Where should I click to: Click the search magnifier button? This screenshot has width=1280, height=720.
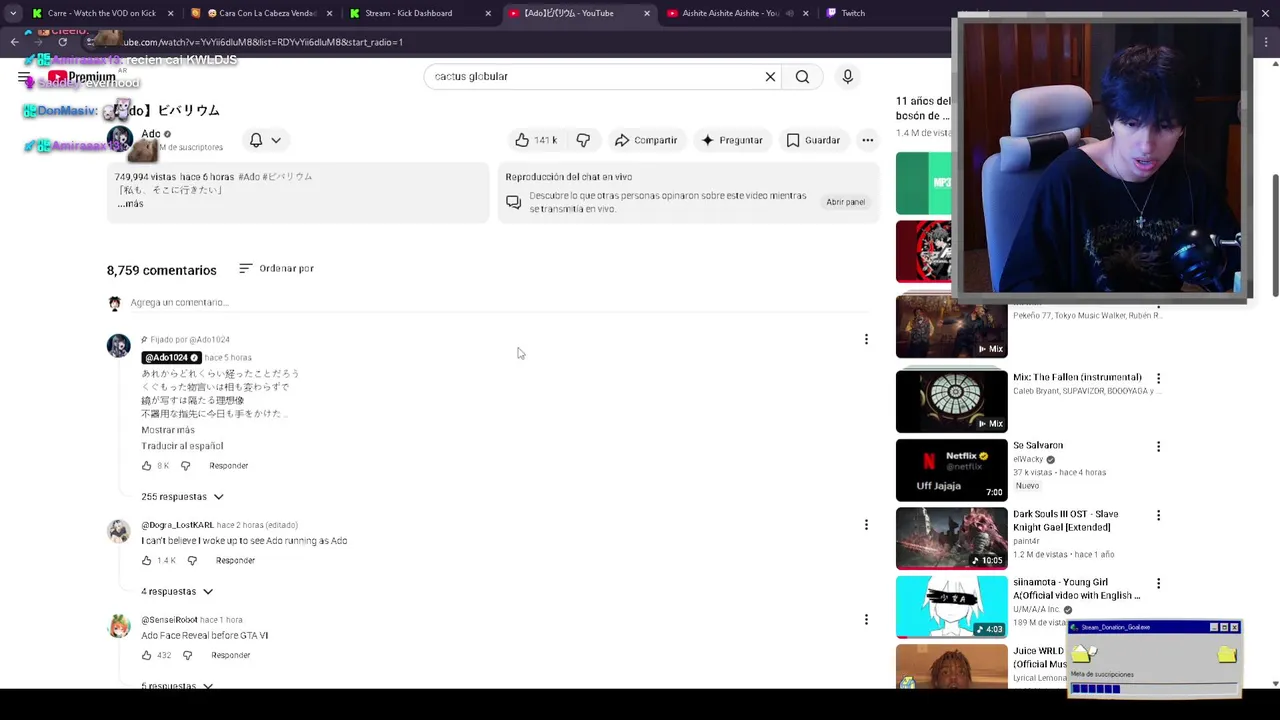pyautogui.click(x=802, y=76)
